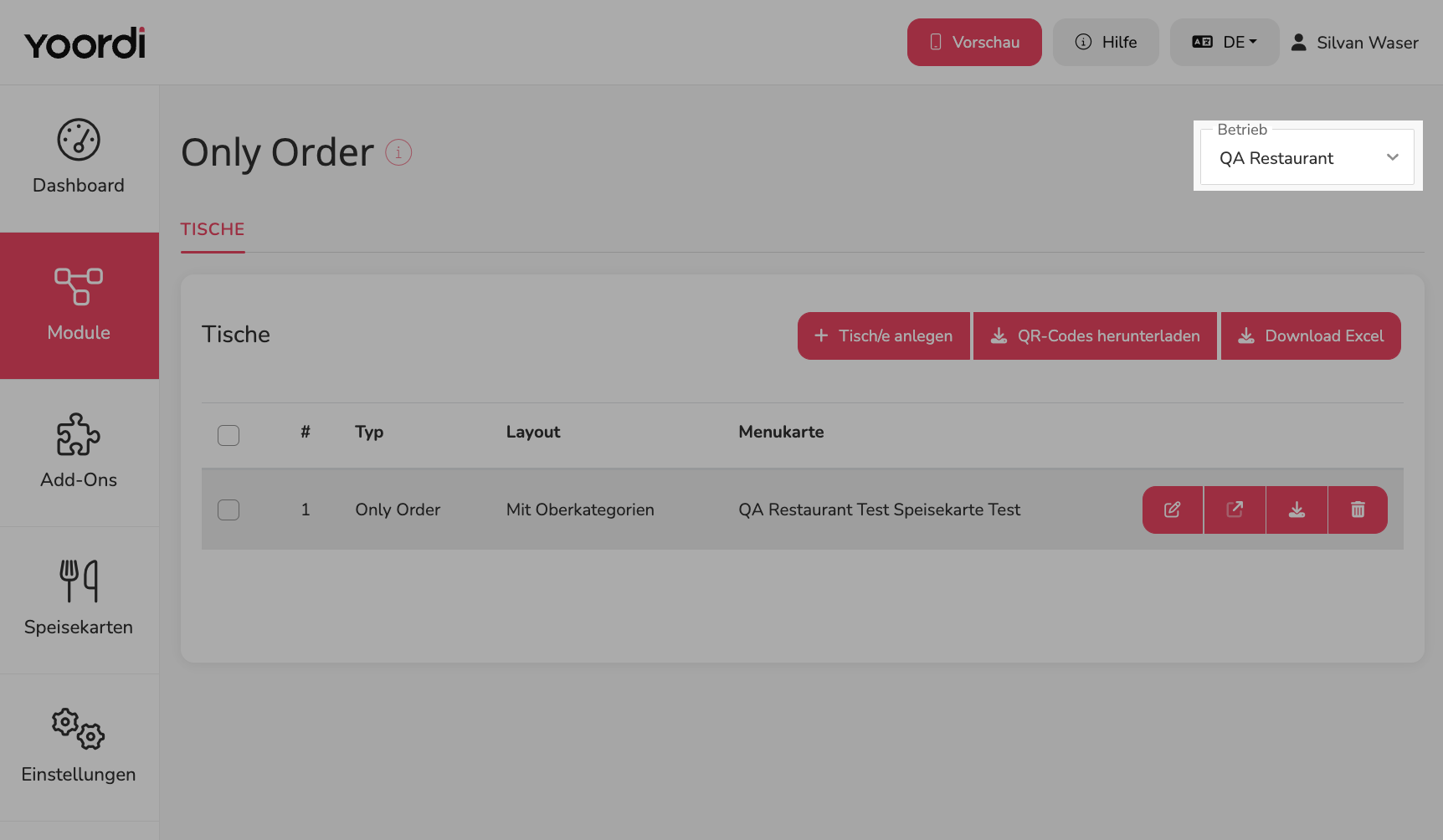The image size is (1443, 840).
Task: Open Speisekarten fork and knife icon
Action: pos(79,581)
